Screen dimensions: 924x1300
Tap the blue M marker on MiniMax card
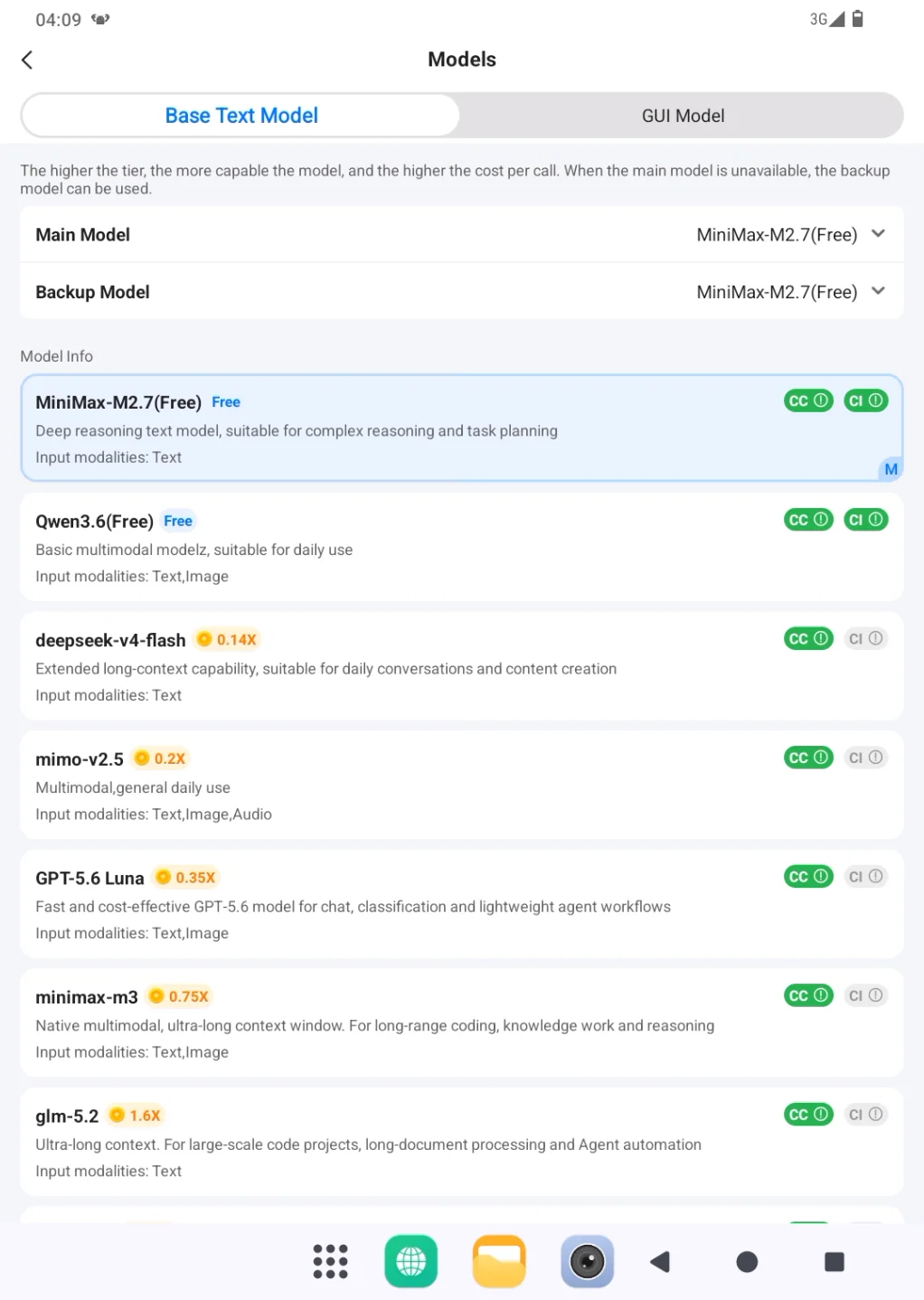pyautogui.click(x=891, y=469)
